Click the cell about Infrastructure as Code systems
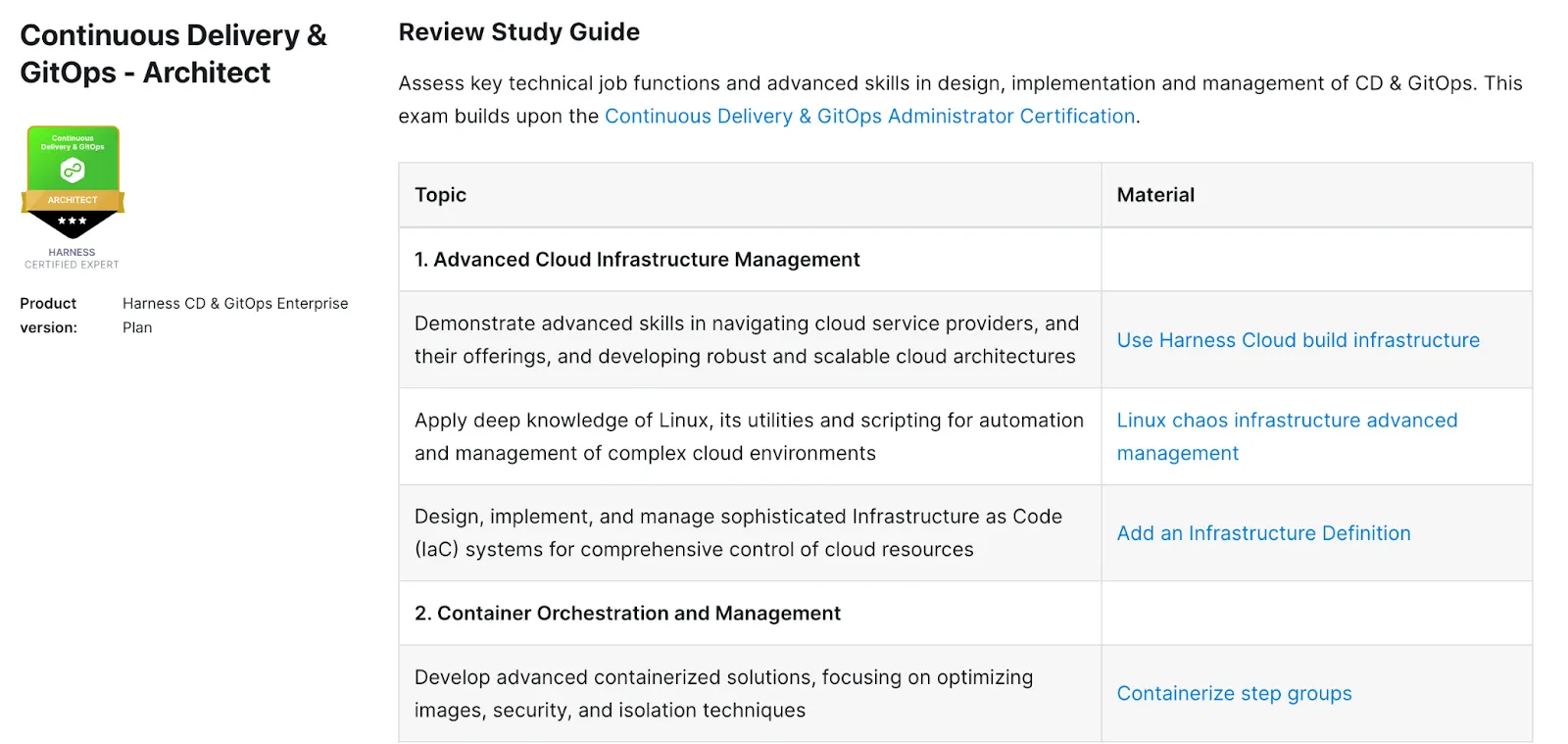Screen dimensions: 1568x744 point(738,533)
